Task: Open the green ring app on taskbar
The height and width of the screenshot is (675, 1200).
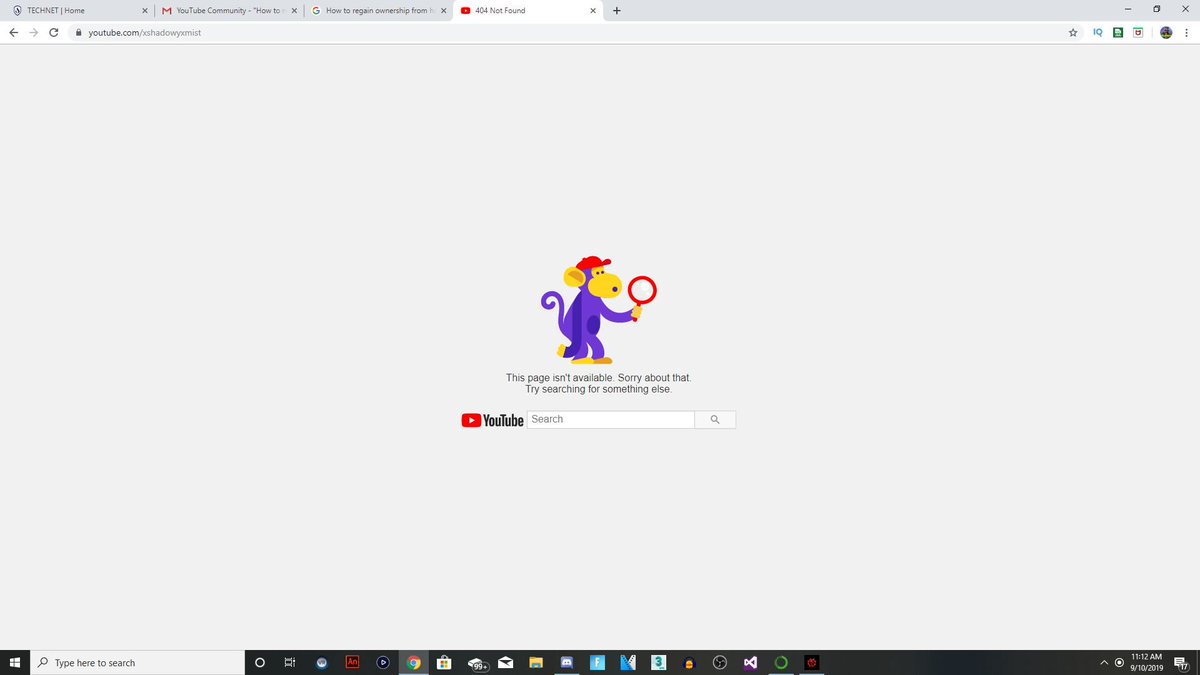Action: [781, 662]
